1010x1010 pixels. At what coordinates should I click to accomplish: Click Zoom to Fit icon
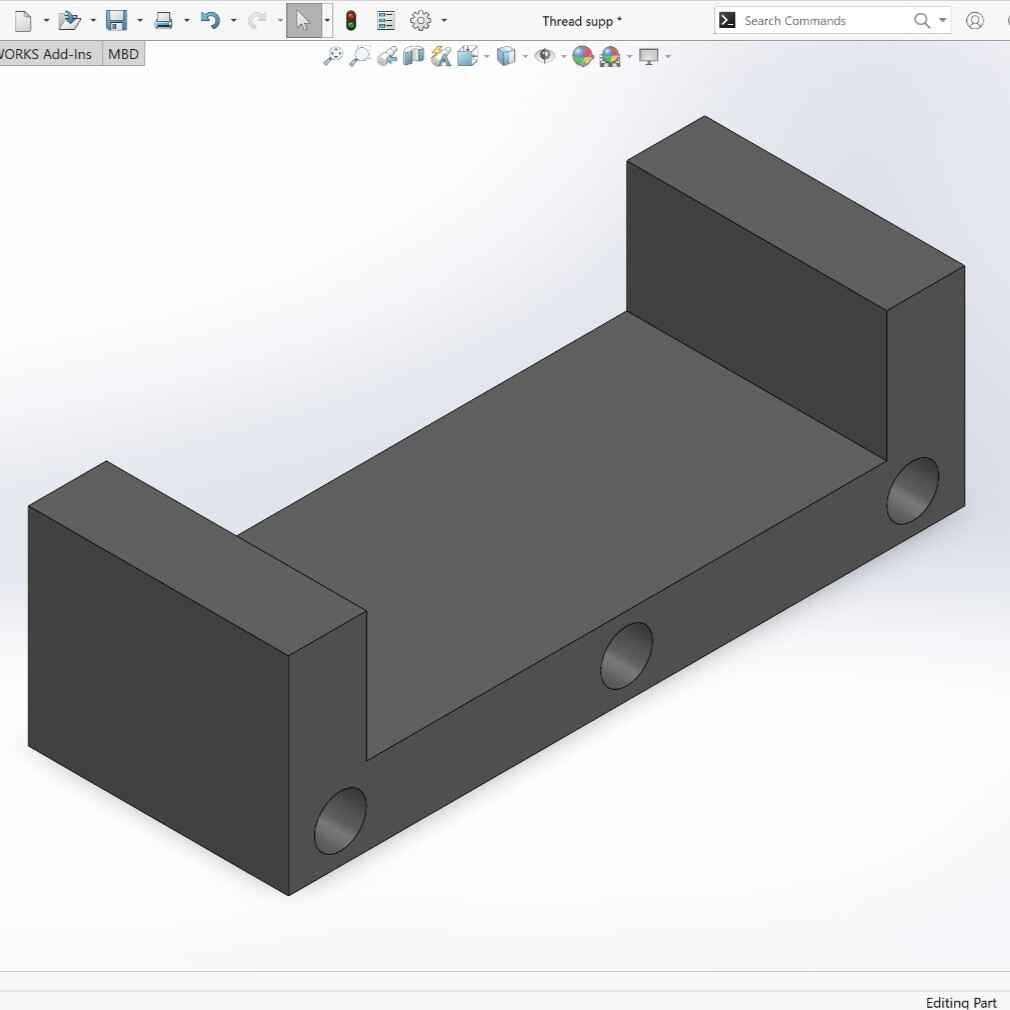[333, 57]
